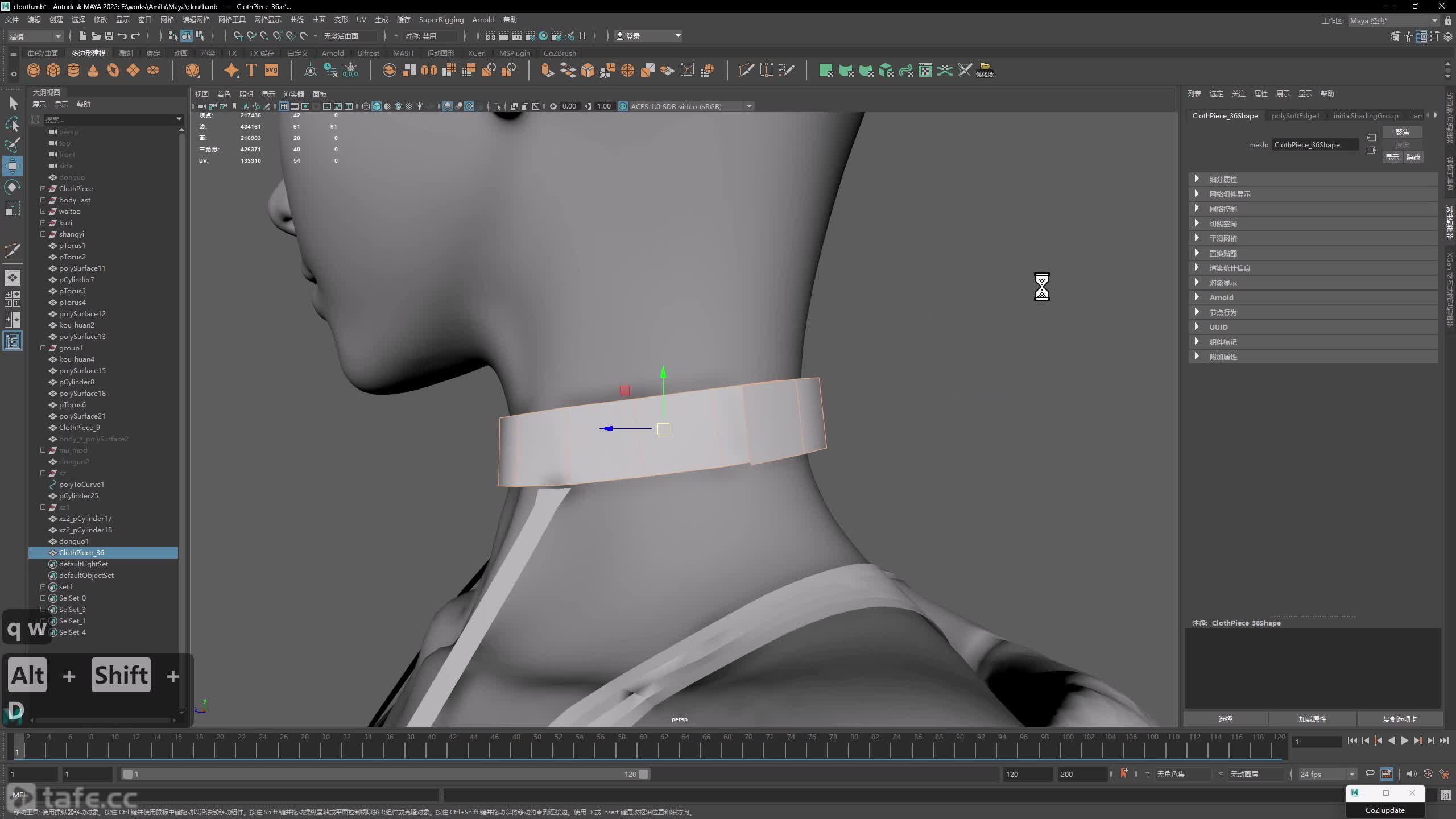Viewport: 1456px width, 819px height.
Task: Create a polygon sphere from the shelf
Action: (34, 70)
